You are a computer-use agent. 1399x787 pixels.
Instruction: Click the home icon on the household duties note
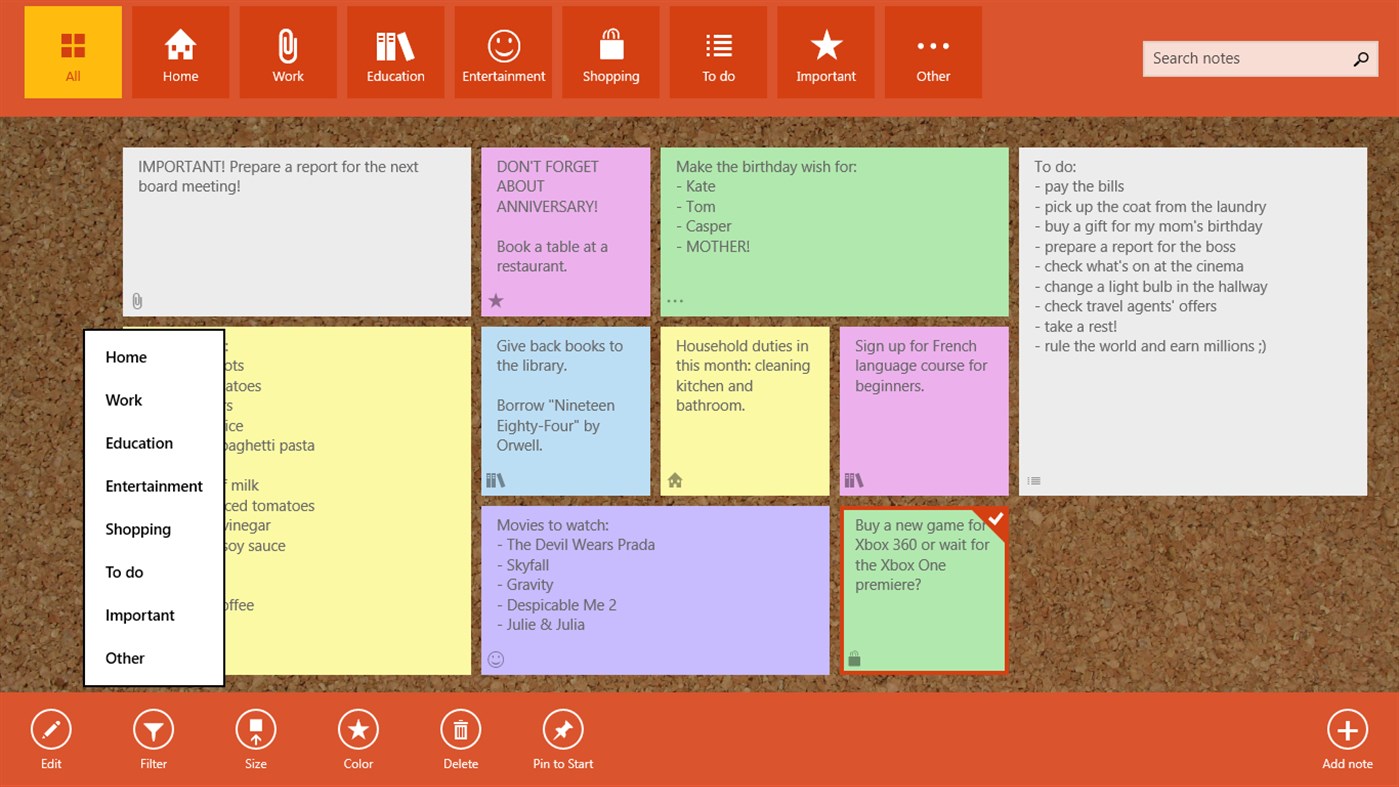point(675,479)
